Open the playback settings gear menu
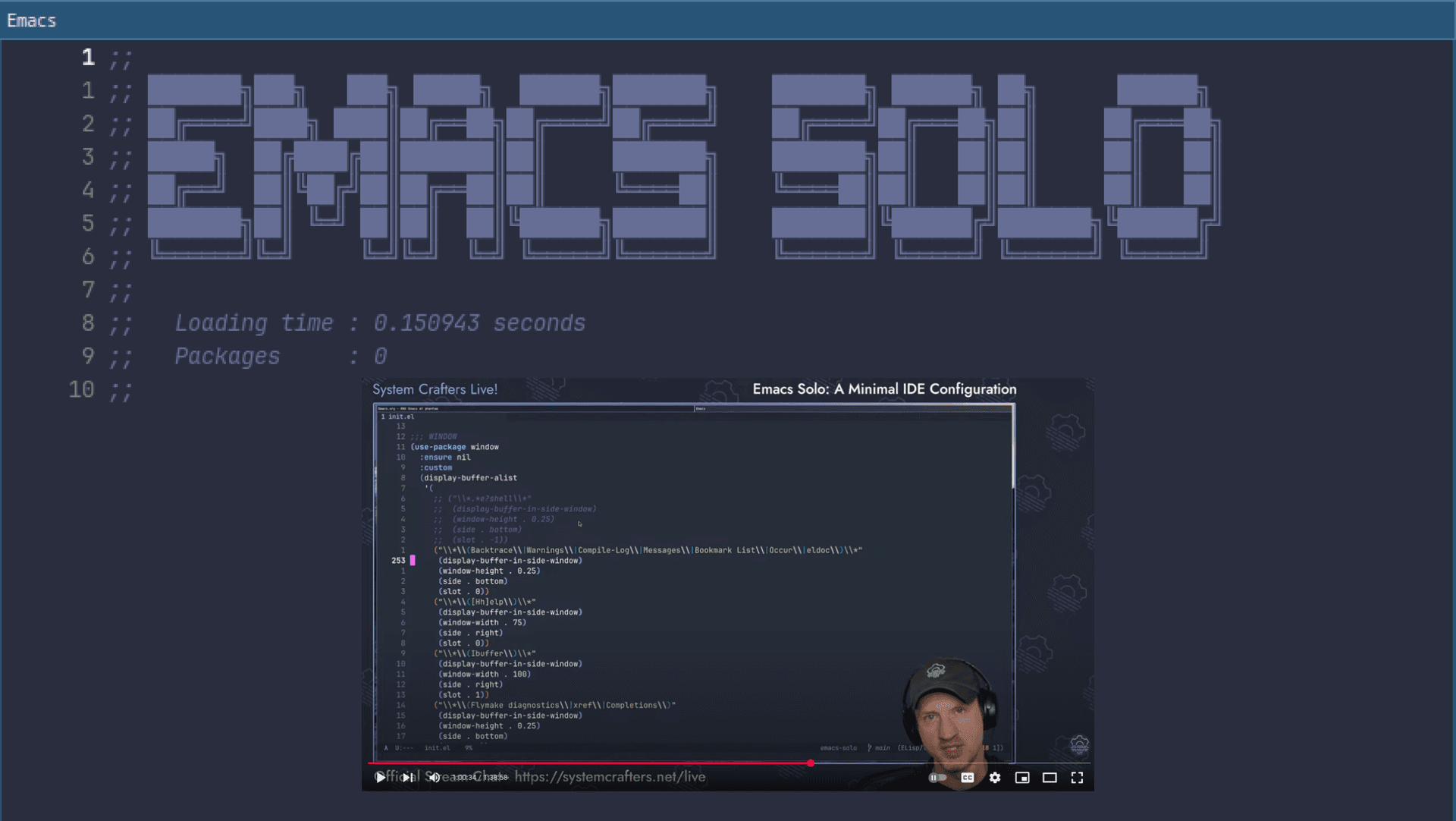This screenshot has height=821, width=1456. 995,777
